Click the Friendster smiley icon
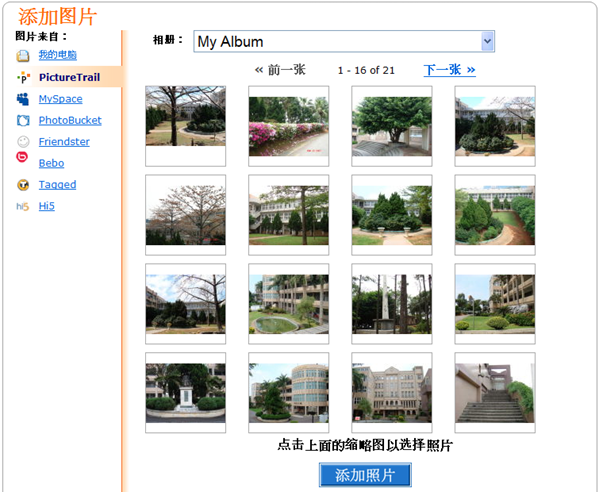 pos(23,142)
